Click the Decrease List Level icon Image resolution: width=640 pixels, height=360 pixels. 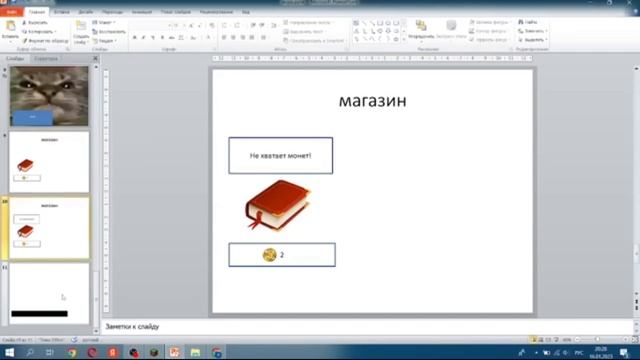point(253,26)
